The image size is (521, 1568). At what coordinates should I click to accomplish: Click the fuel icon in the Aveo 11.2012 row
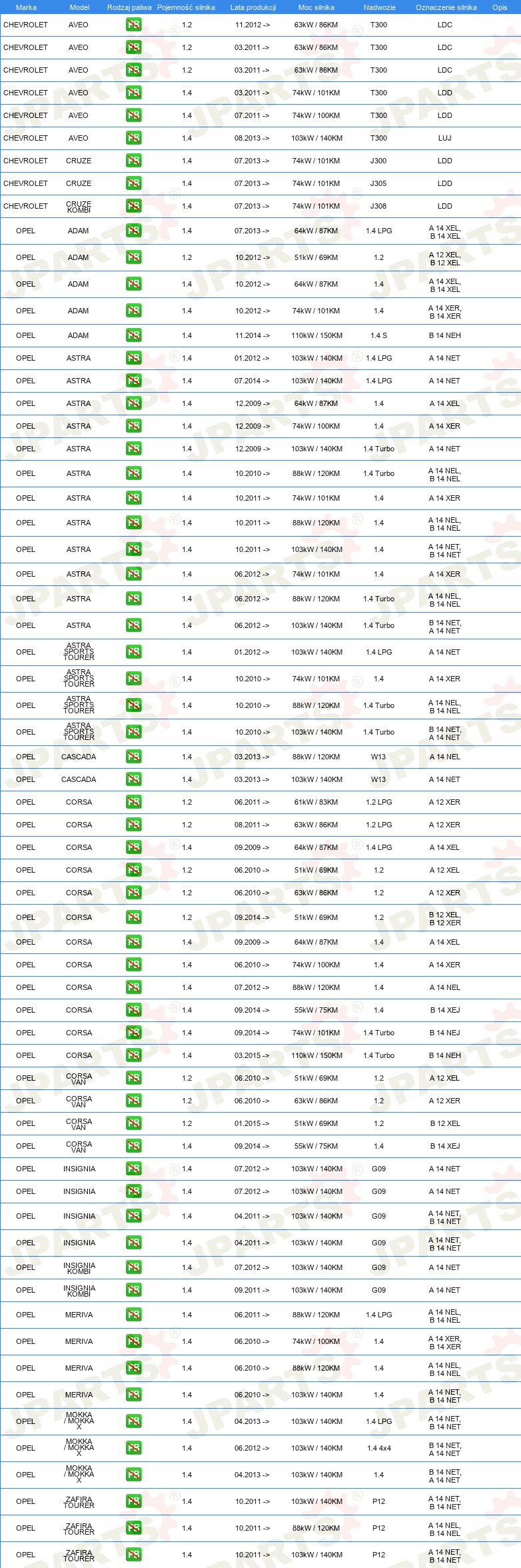133,25
